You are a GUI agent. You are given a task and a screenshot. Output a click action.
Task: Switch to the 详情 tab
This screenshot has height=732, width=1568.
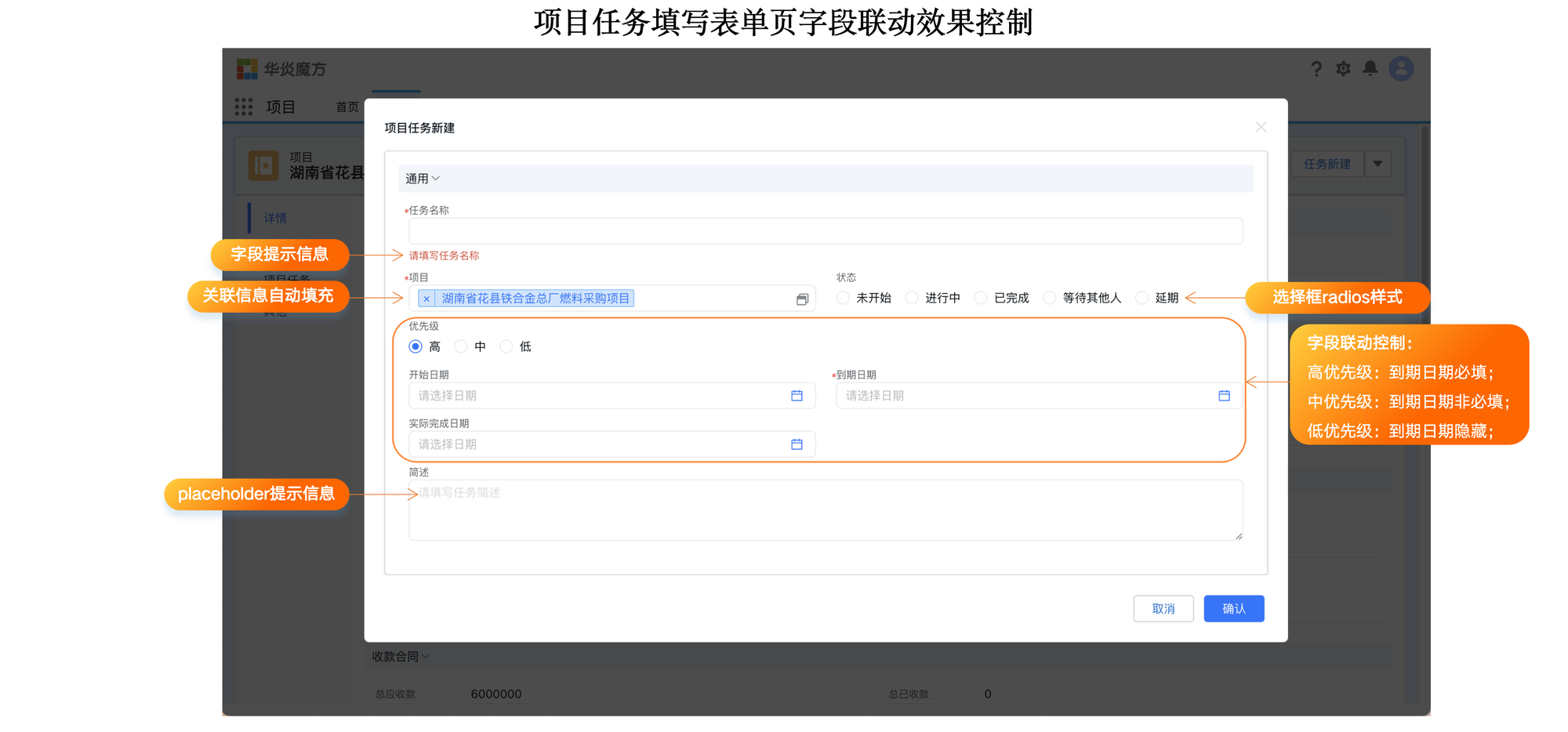click(x=275, y=217)
